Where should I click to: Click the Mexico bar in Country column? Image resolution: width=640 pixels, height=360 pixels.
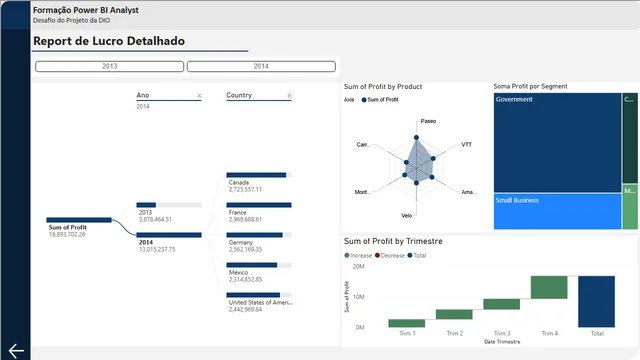(x=259, y=265)
